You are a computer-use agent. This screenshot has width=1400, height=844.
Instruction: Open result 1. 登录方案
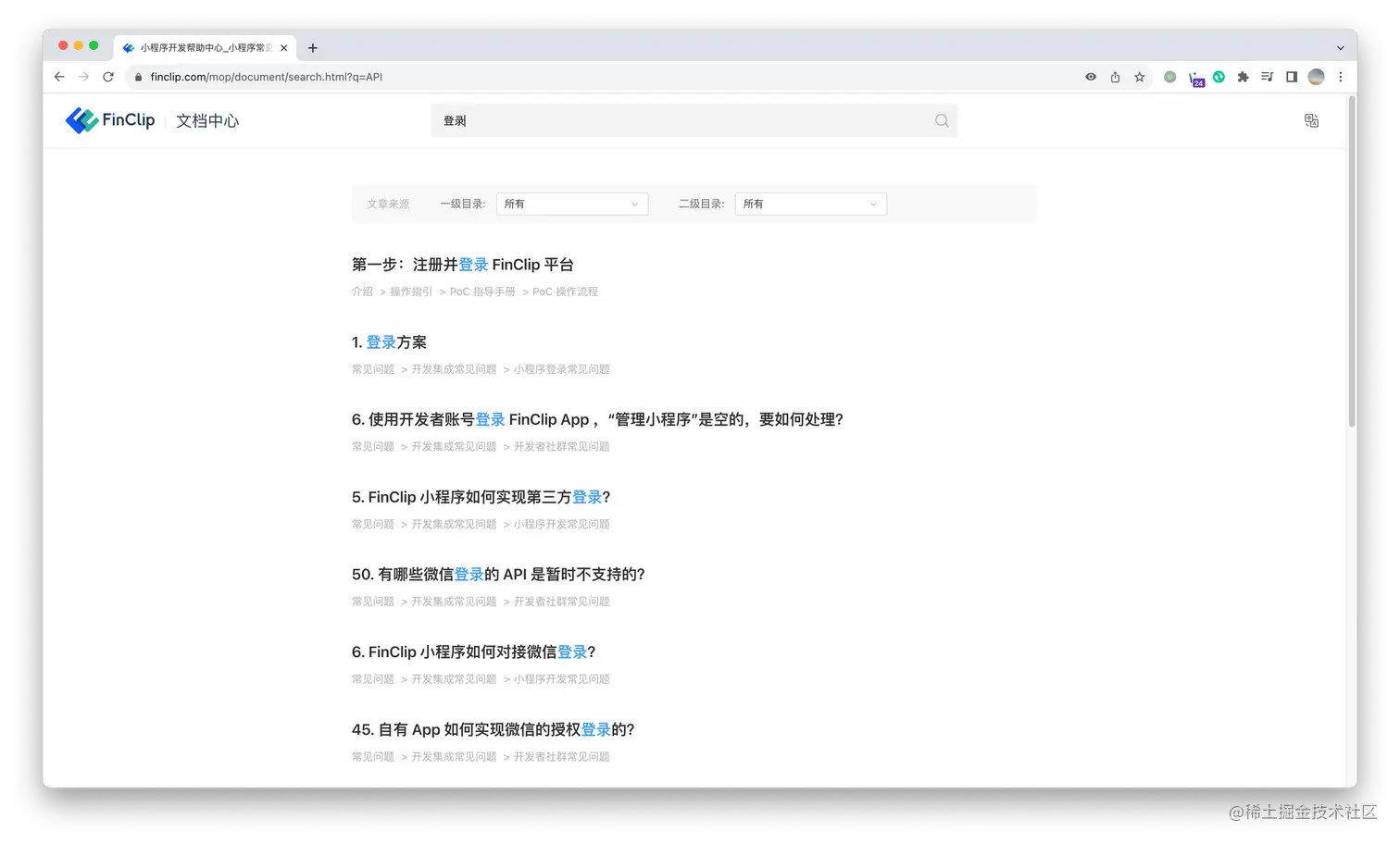tap(389, 342)
